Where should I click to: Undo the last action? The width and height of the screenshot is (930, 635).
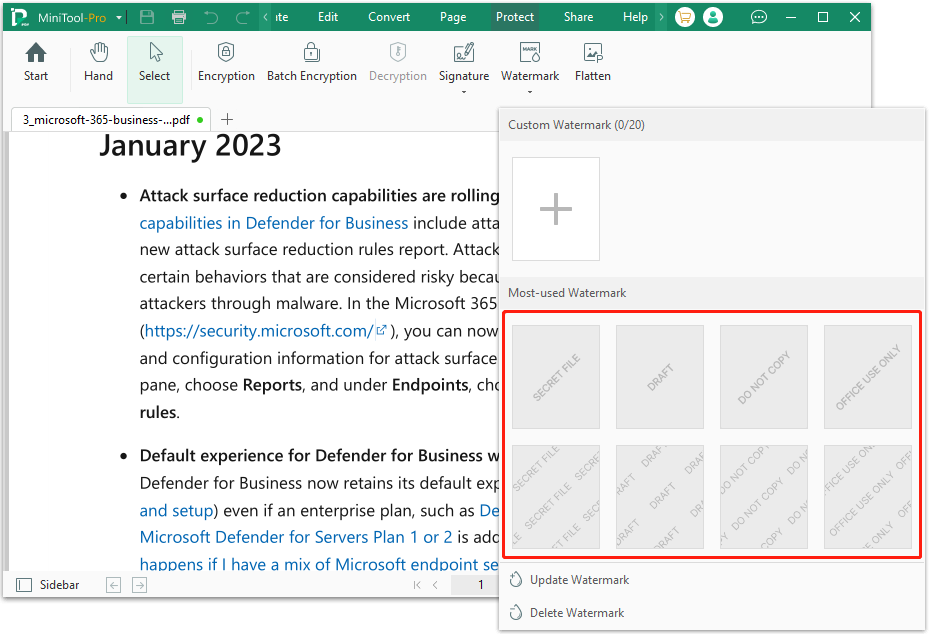(211, 17)
